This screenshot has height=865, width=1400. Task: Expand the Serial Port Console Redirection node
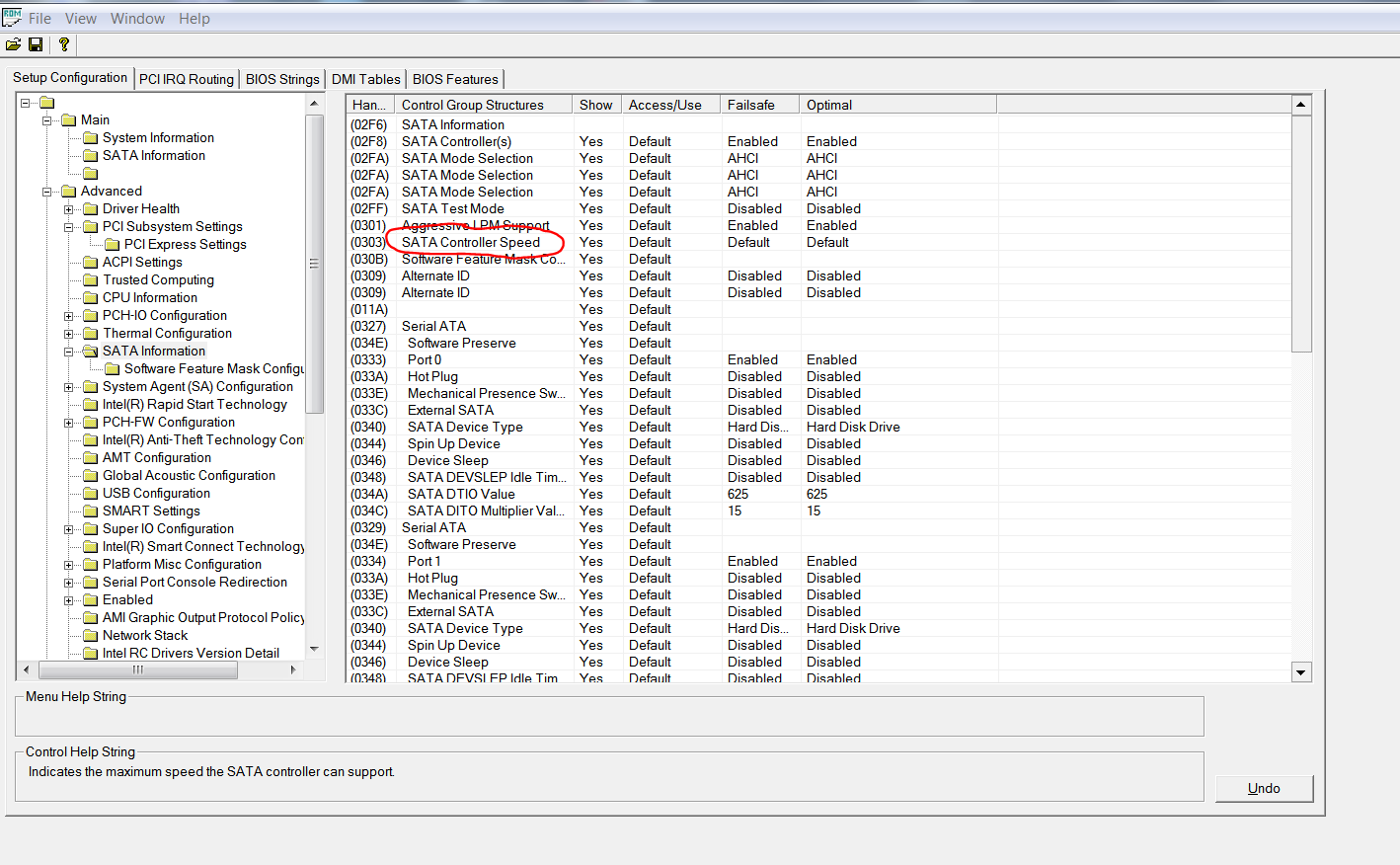[x=68, y=583]
